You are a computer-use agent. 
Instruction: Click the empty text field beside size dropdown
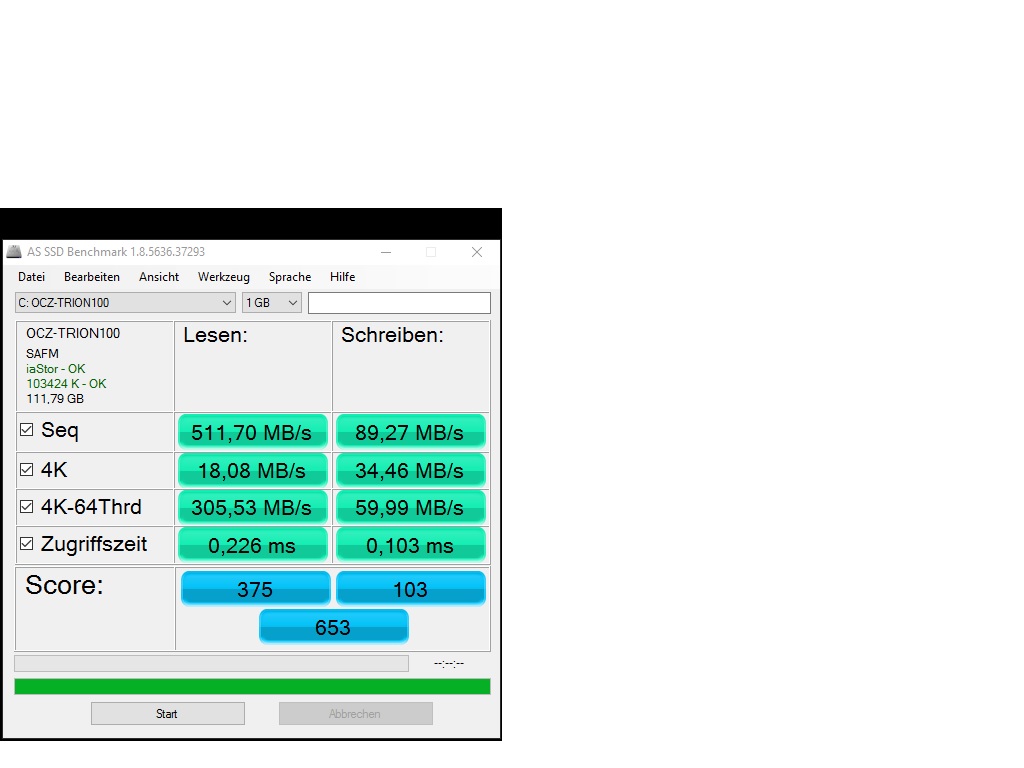[x=399, y=303]
